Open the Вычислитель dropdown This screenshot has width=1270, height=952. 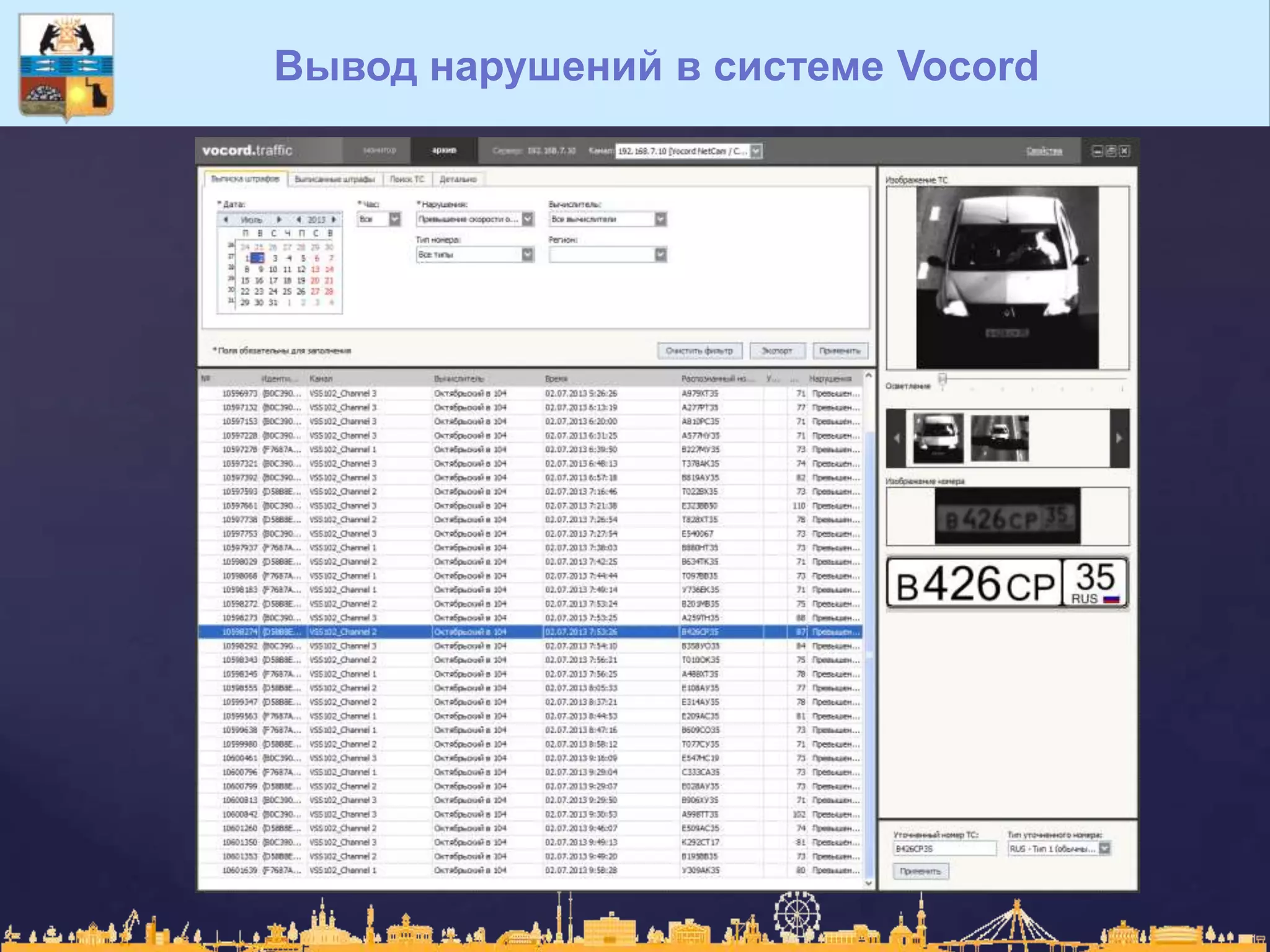click(x=660, y=219)
